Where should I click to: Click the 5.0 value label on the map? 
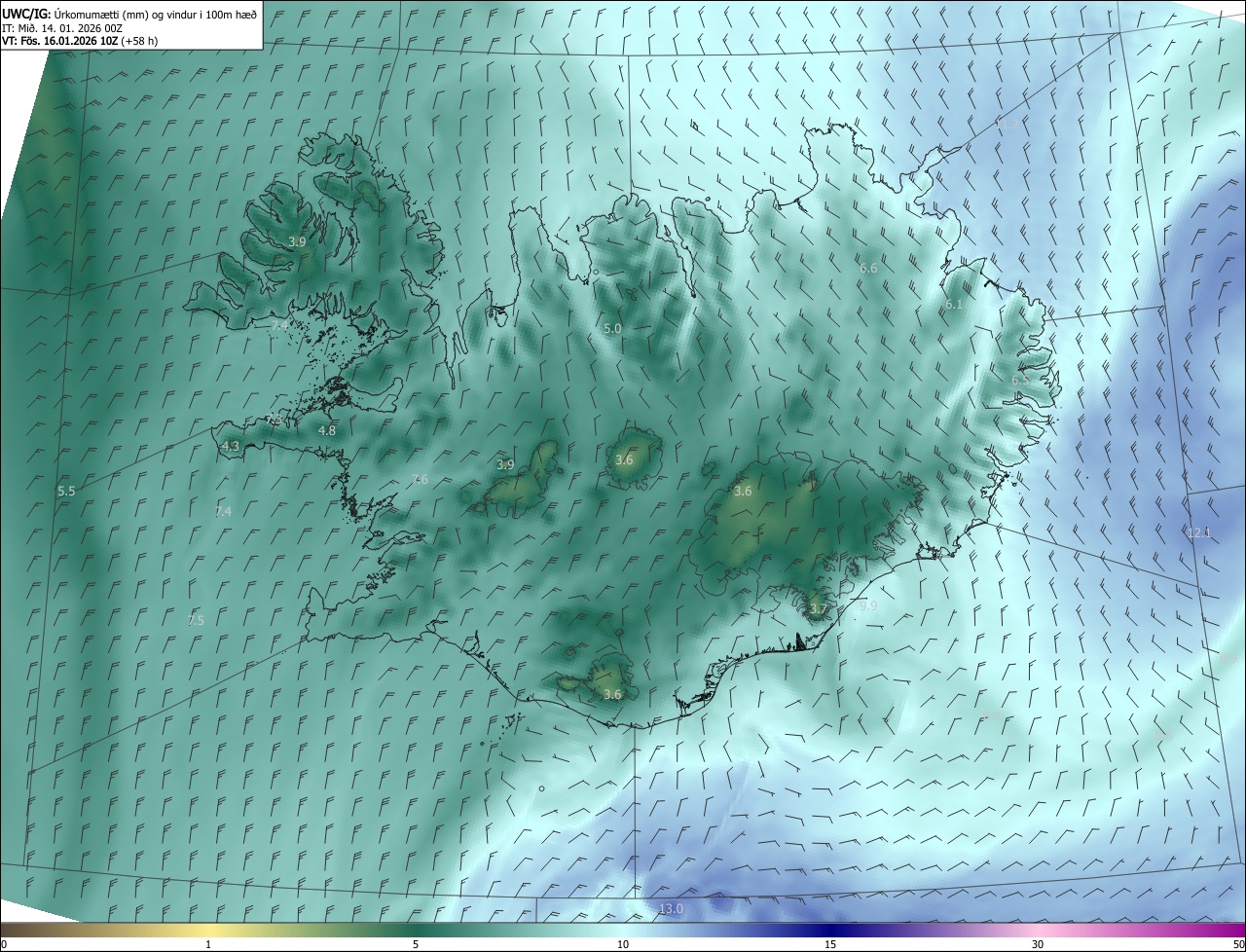click(x=612, y=329)
